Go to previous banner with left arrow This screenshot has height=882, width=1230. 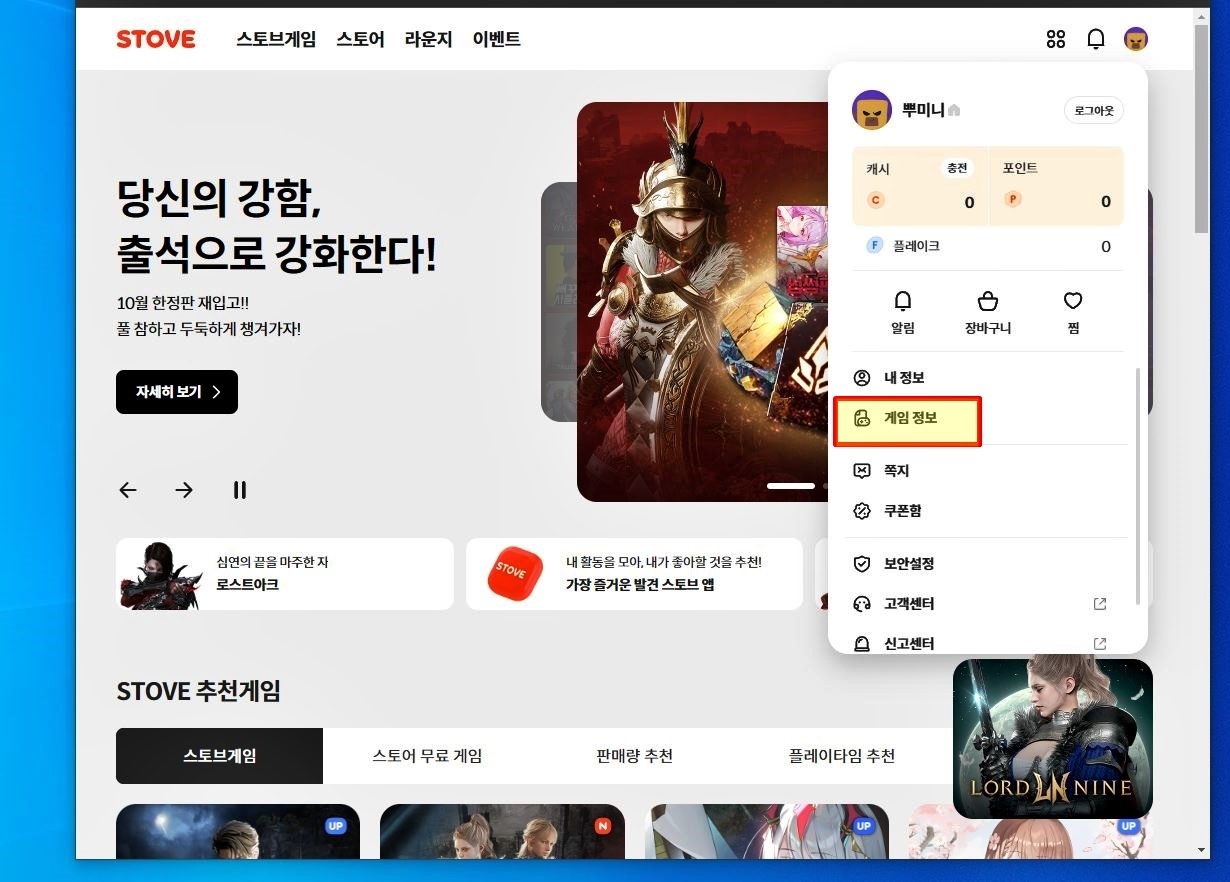(128, 490)
